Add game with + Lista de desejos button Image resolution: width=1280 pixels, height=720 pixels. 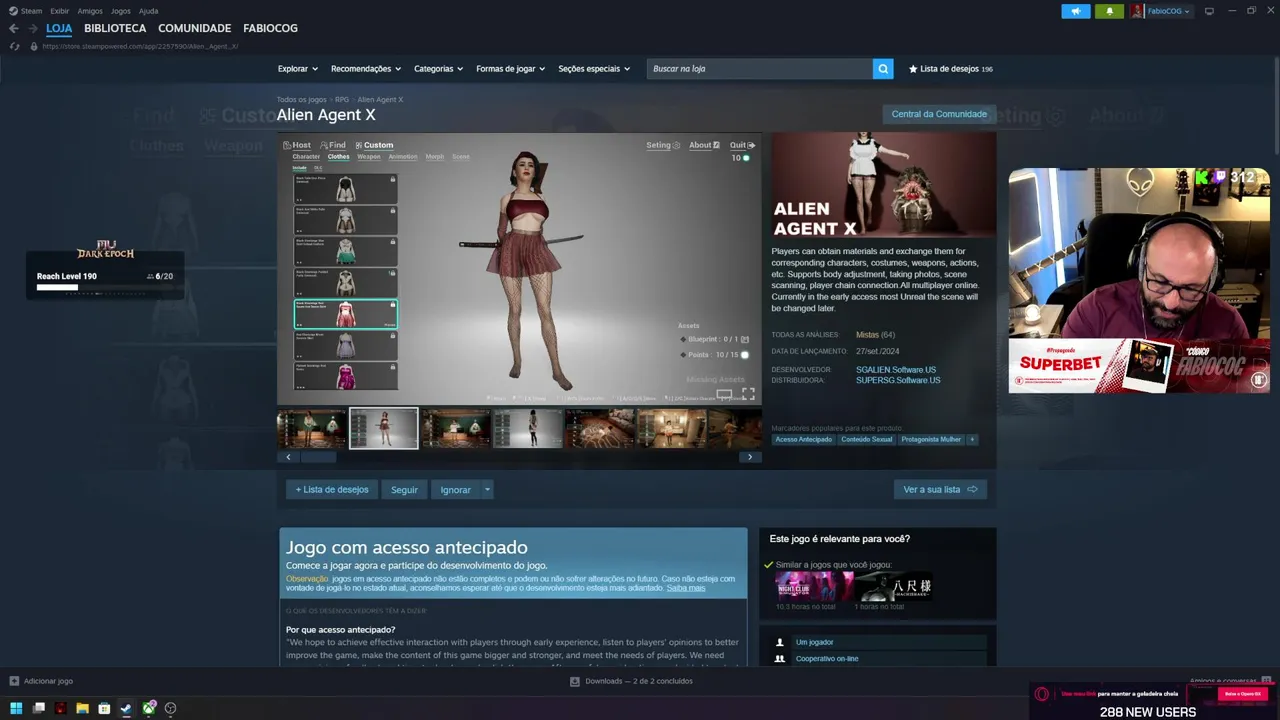click(x=332, y=490)
